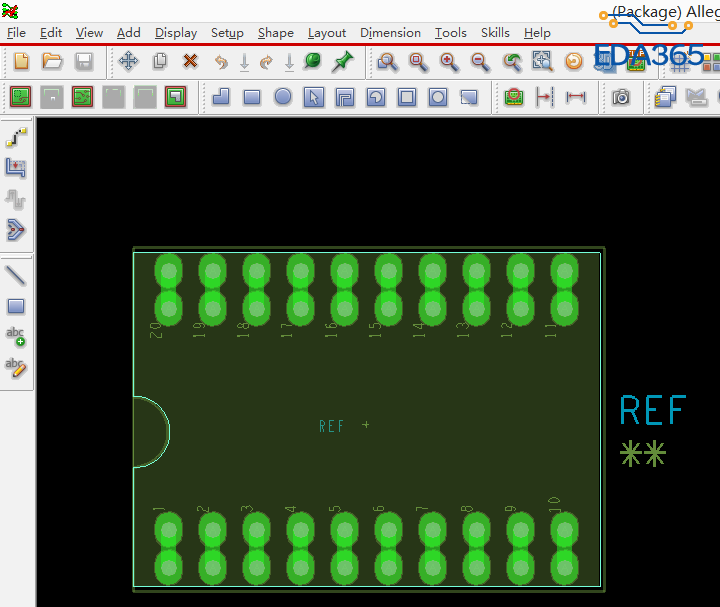Click the green DRC update icon

(514, 97)
